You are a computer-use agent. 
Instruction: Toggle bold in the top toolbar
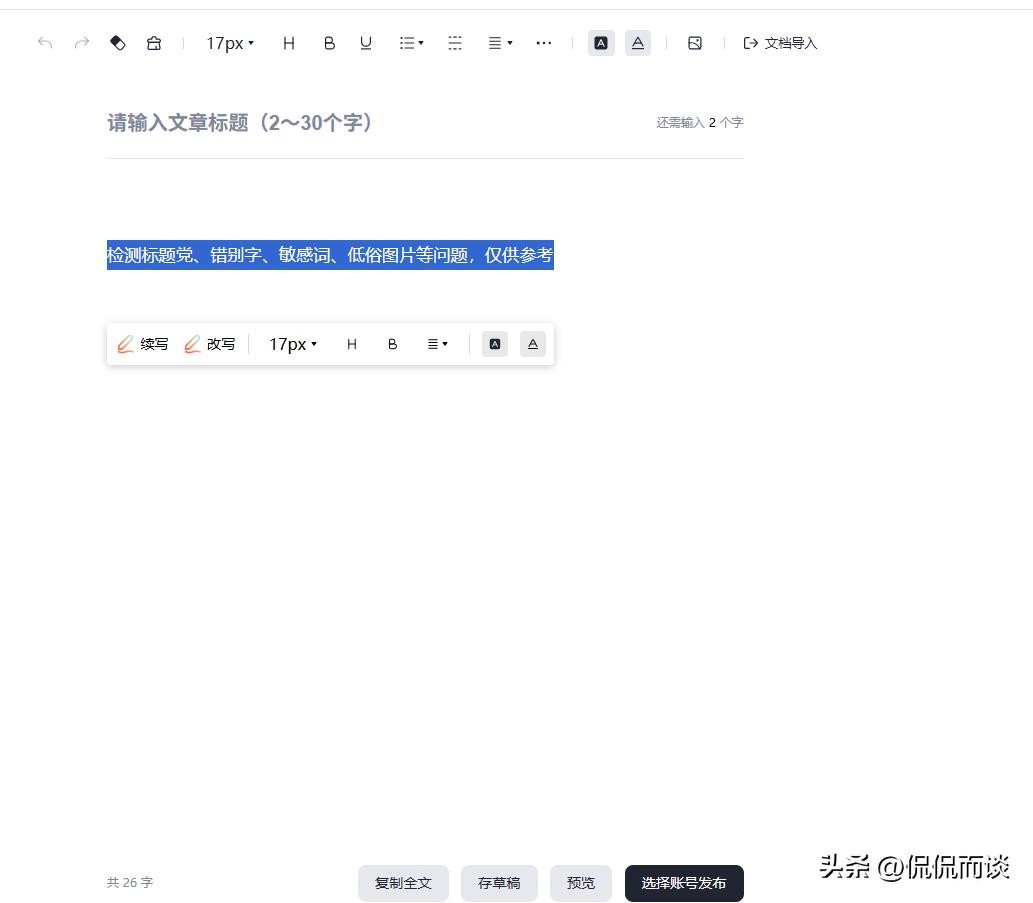pos(329,43)
